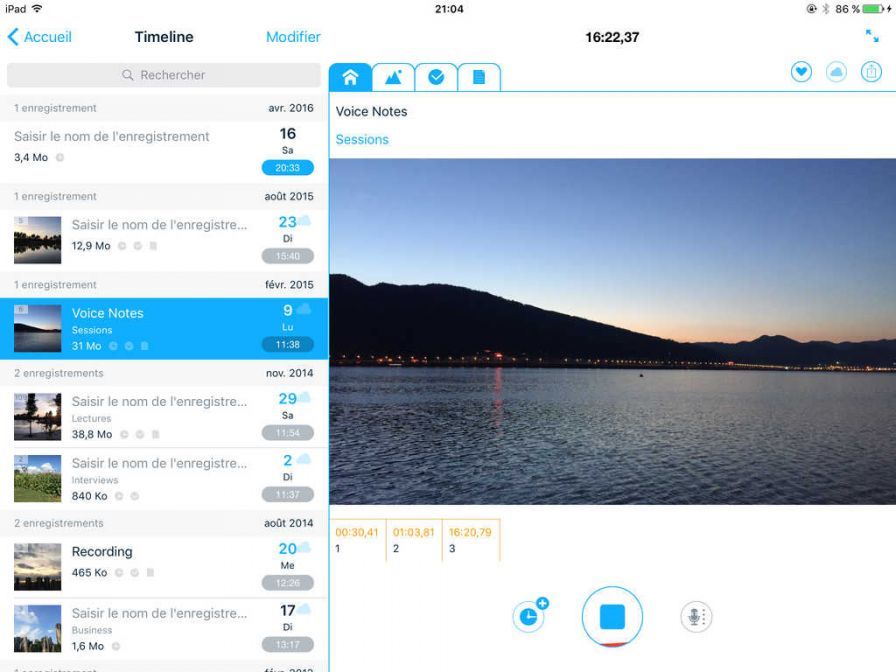Open the cloud upload icon

836,72
